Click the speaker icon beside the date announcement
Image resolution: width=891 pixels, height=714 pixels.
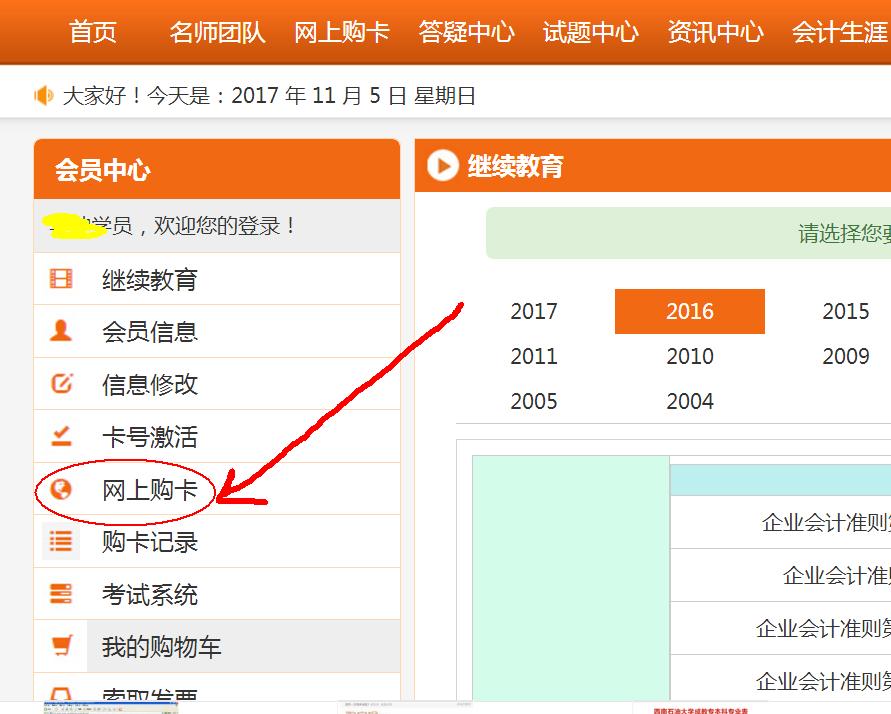coord(41,96)
